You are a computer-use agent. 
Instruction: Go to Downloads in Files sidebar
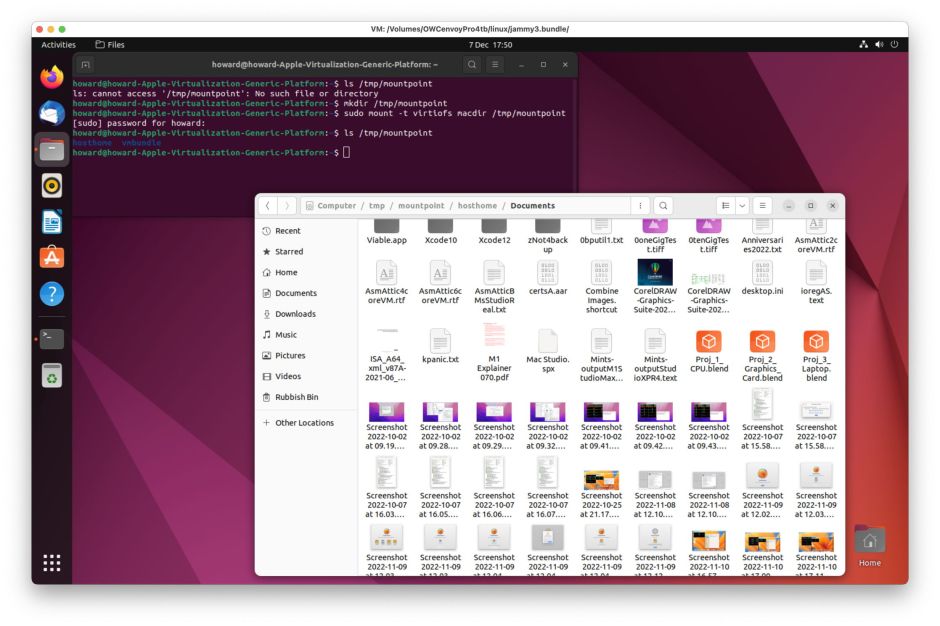(295, 314)
